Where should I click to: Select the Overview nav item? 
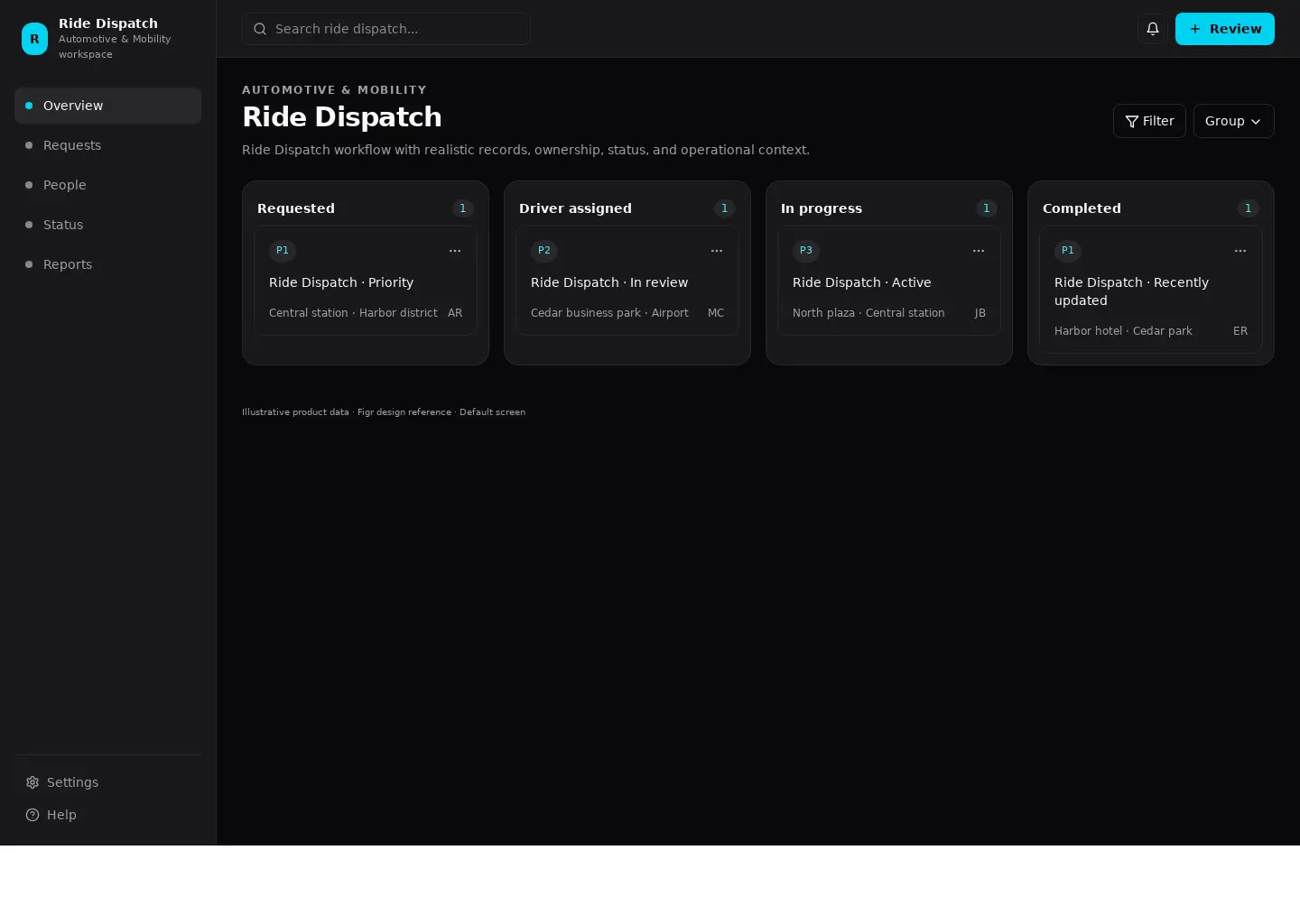[x=108, y=106]
